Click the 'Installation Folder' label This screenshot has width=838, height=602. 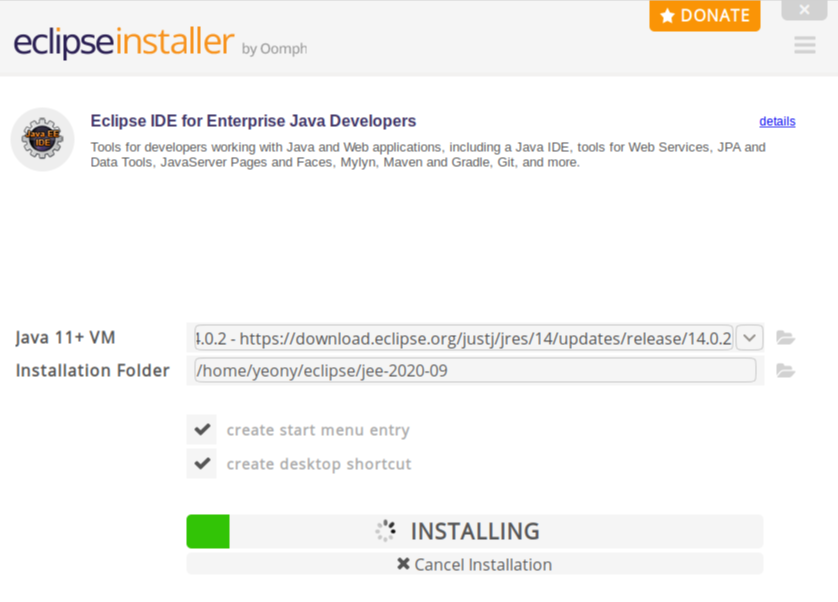pos(92,371)
